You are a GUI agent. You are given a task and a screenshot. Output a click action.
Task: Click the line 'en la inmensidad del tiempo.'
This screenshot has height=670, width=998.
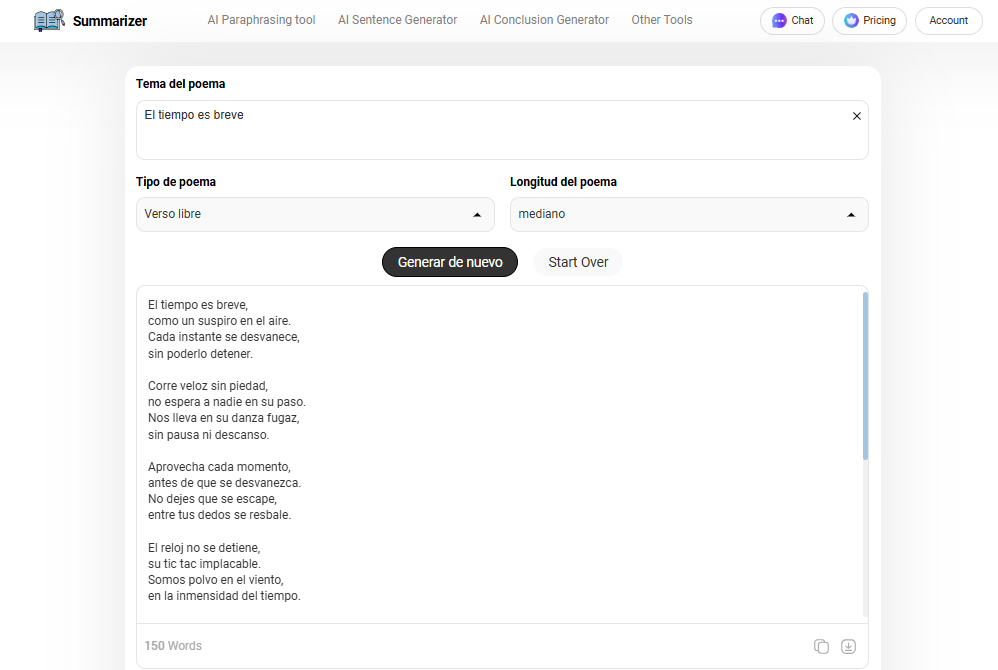(x=224, y=596)
